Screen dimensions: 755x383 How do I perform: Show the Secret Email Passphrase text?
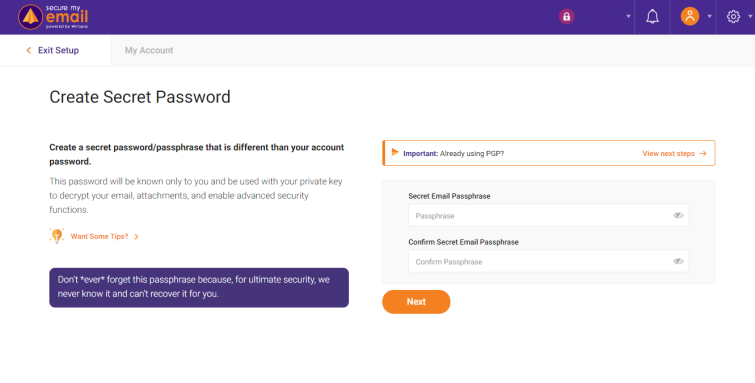678,215
